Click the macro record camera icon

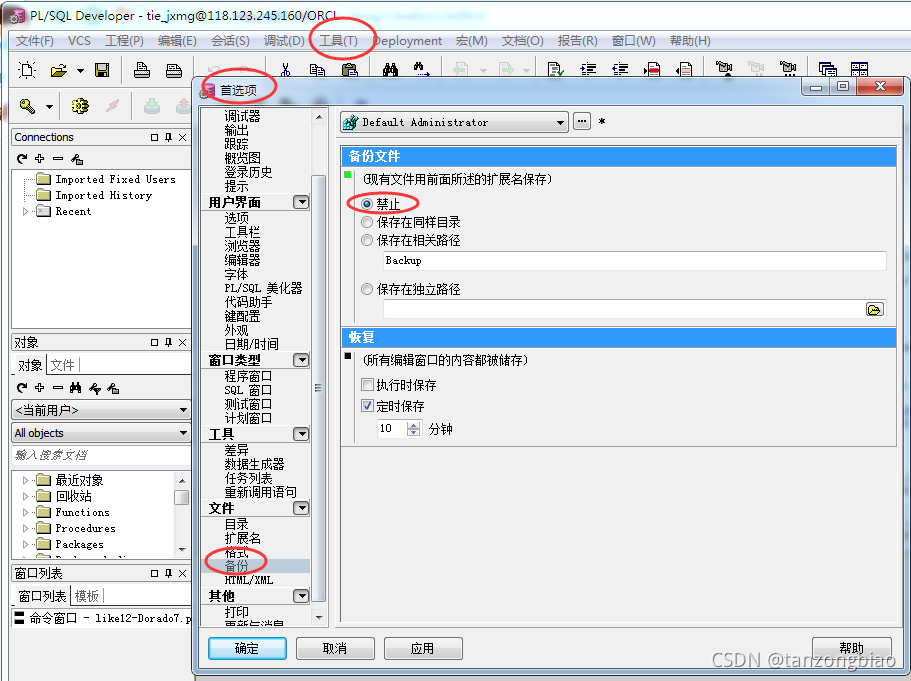tap(724, 70)
